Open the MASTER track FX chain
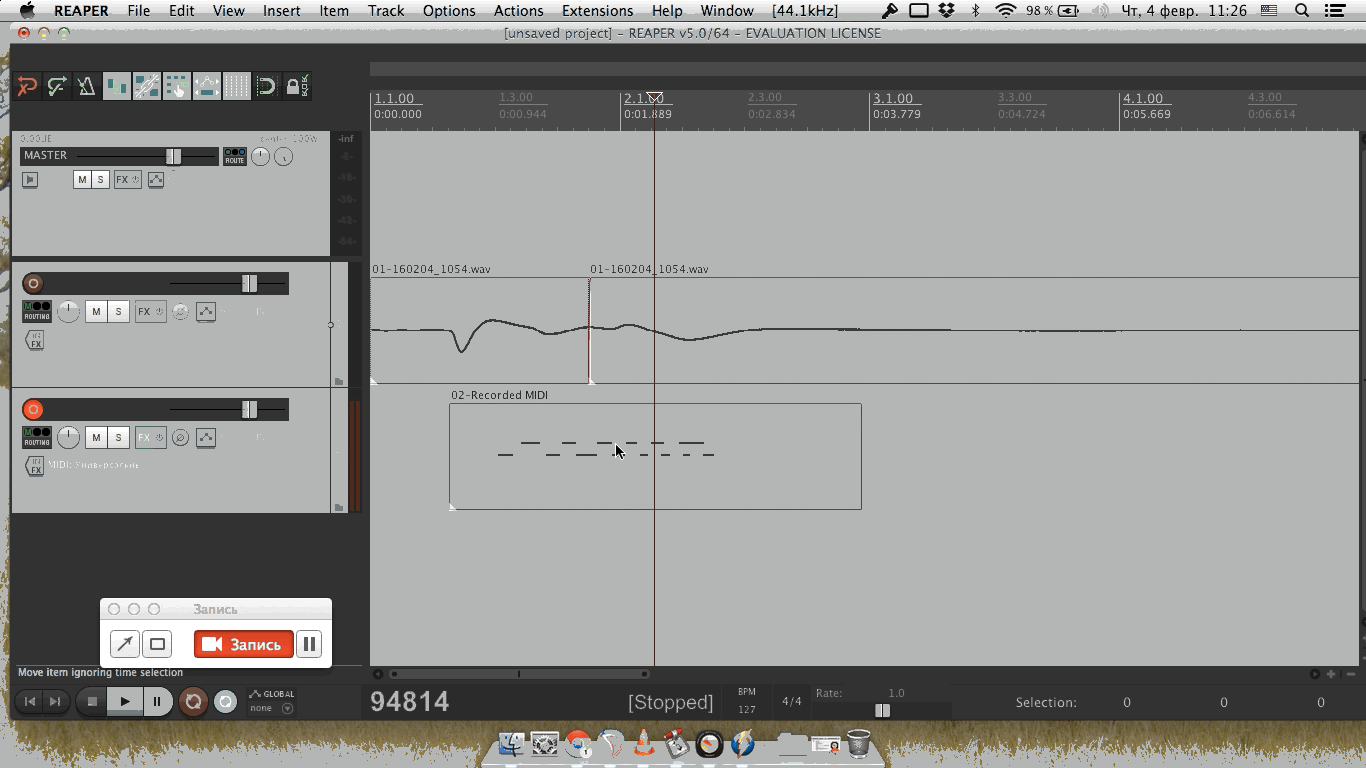 click(127, 180)
